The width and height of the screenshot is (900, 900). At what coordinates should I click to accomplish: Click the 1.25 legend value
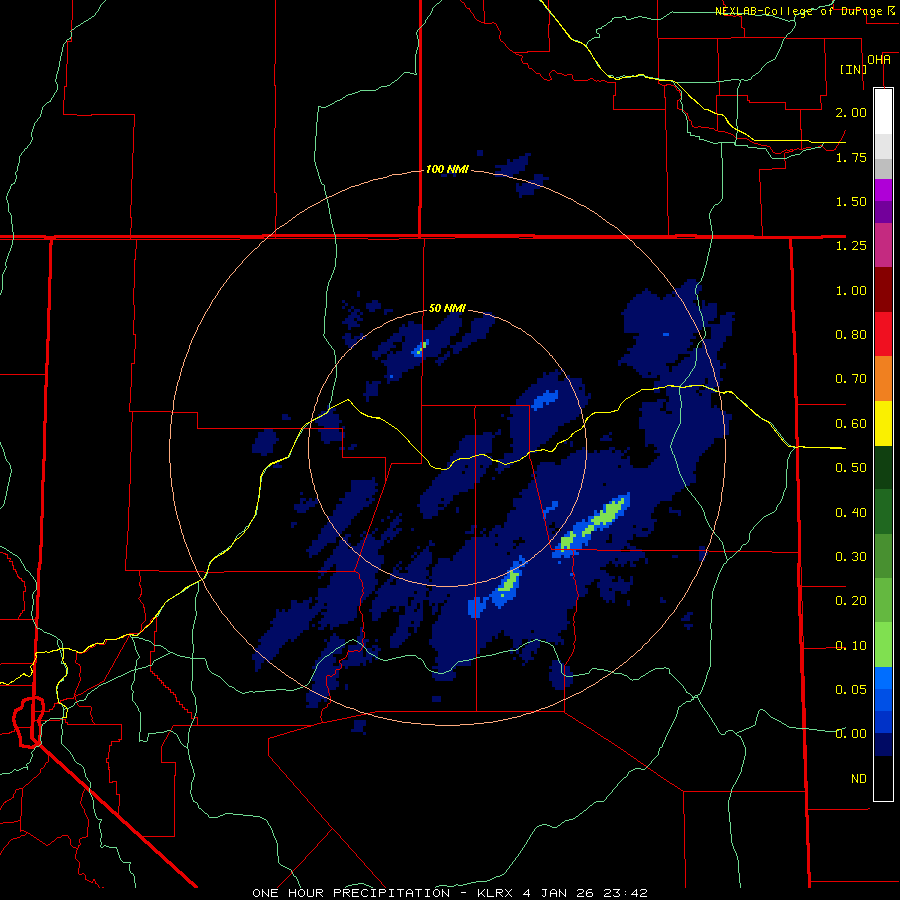coord(851,246)
